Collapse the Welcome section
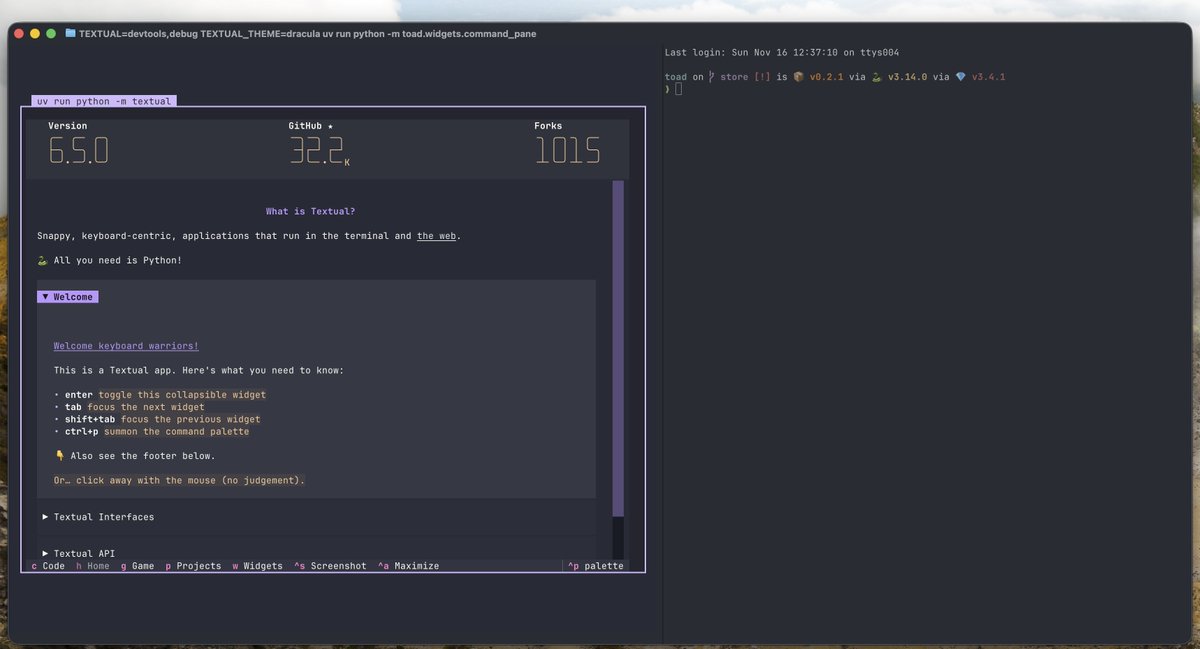1200x649 pixels. click(68, 297)
